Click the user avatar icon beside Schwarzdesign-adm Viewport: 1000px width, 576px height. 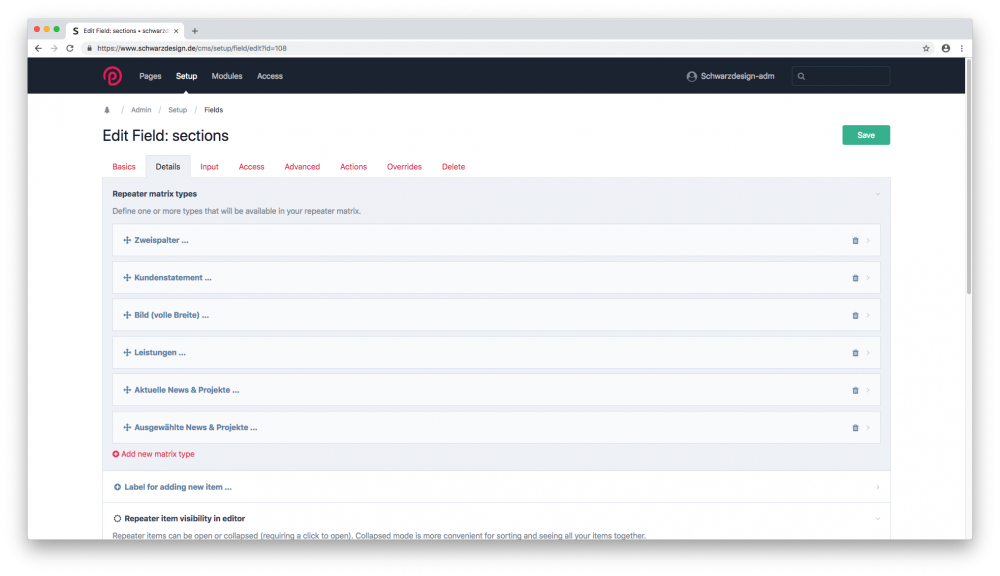pyautogui.click(x=691, y=76)
